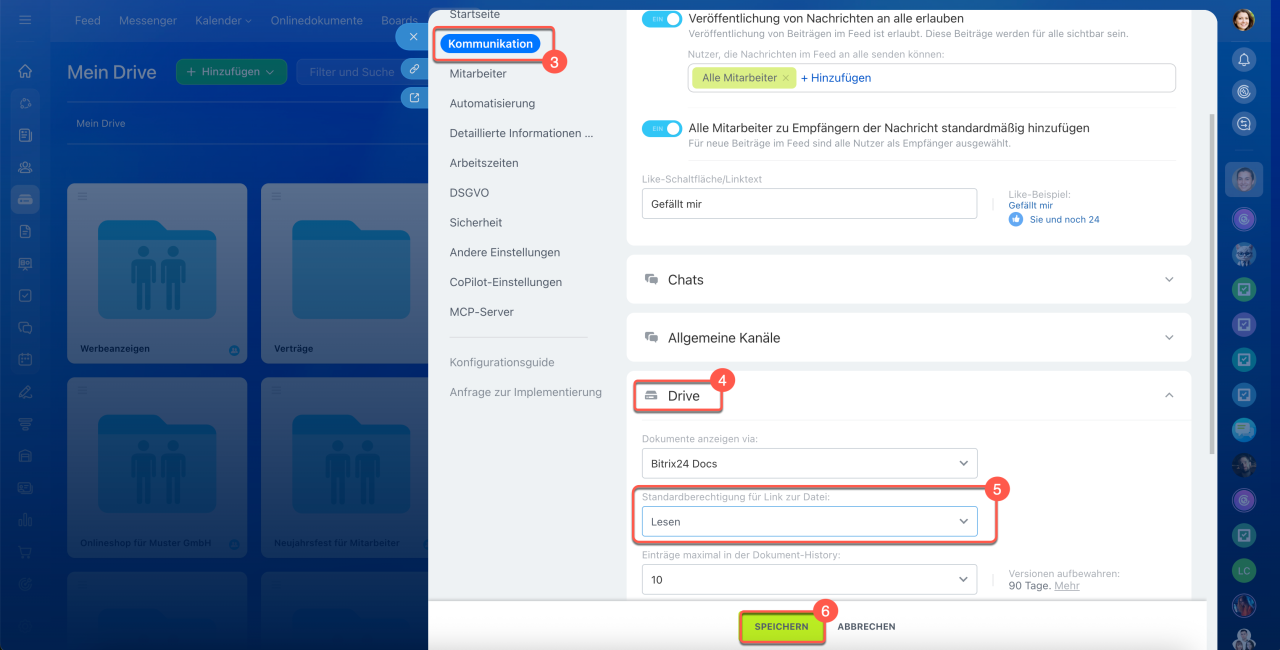Open the shopping cart icon in sidebar
This screenshot has height=650, width=1280.
(x=25, y=551)
